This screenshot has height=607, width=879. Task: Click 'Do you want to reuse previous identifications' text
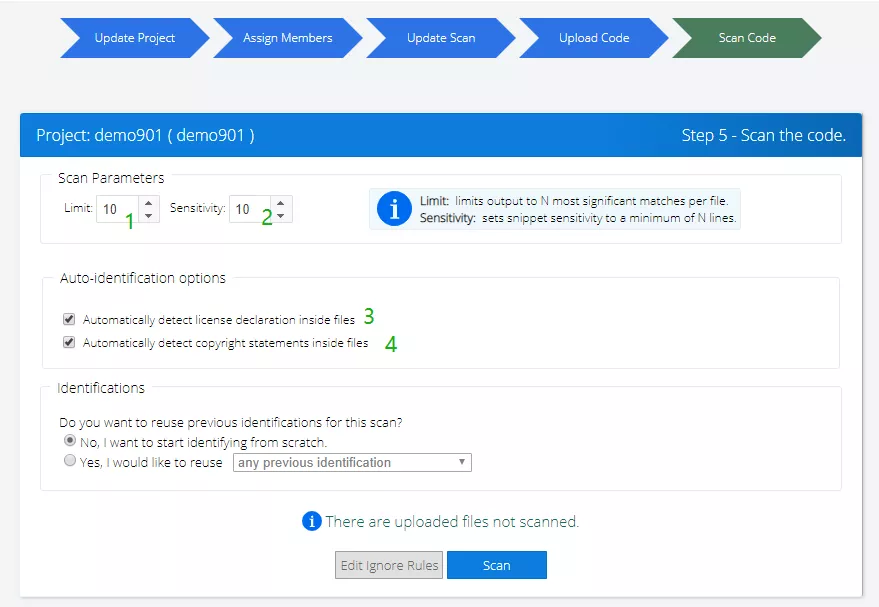coord(231,422)
